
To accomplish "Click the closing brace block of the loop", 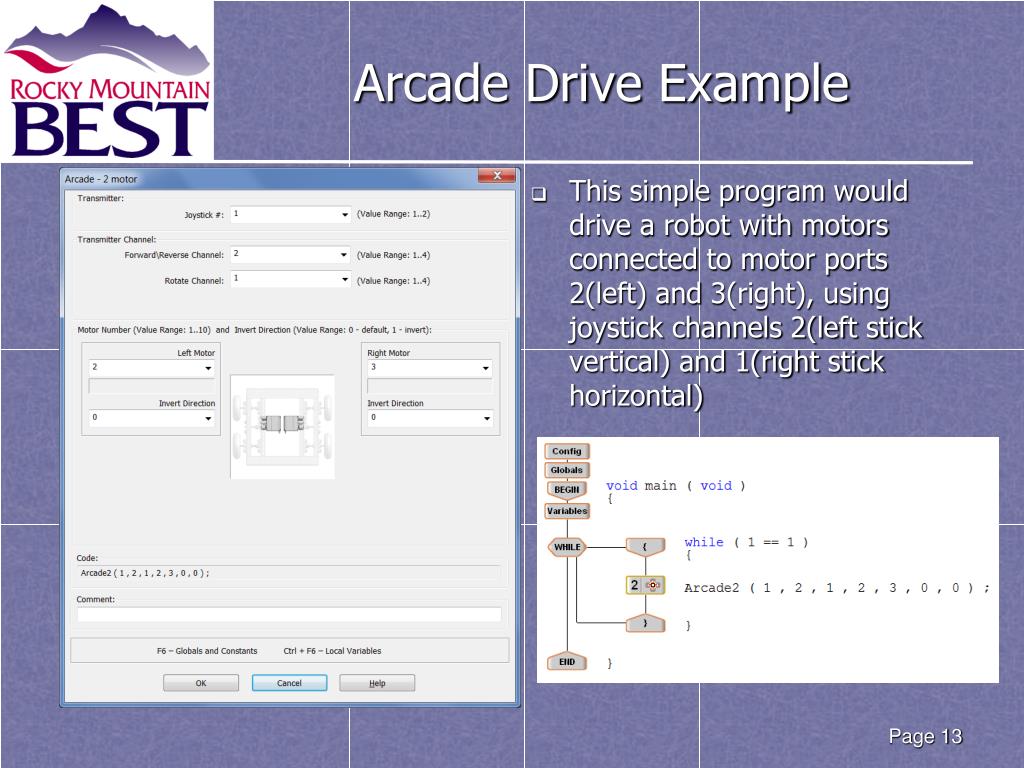I will 645,624.
